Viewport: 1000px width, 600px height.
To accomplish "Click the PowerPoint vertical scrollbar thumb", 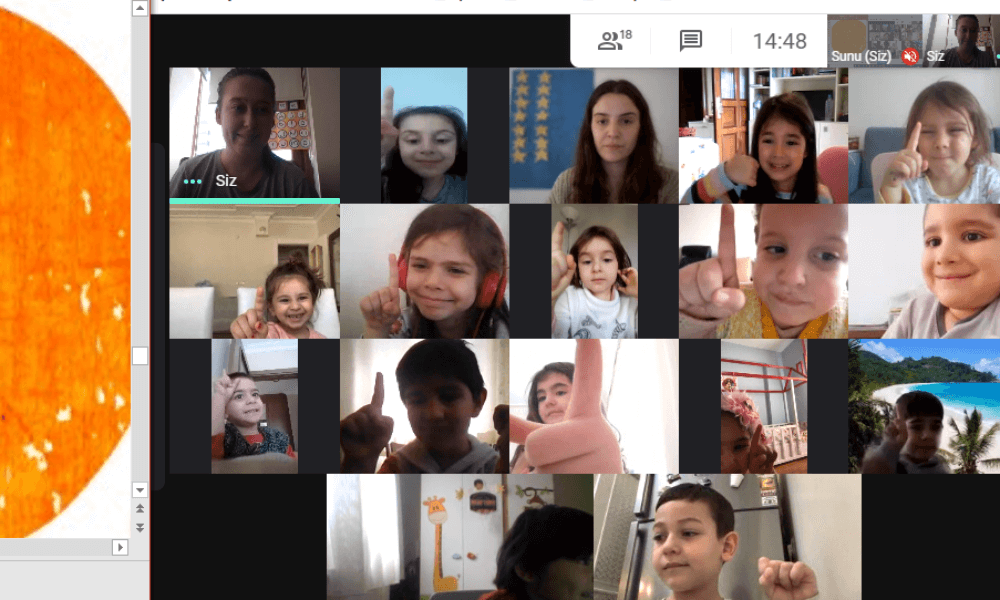I will point(140,356).
